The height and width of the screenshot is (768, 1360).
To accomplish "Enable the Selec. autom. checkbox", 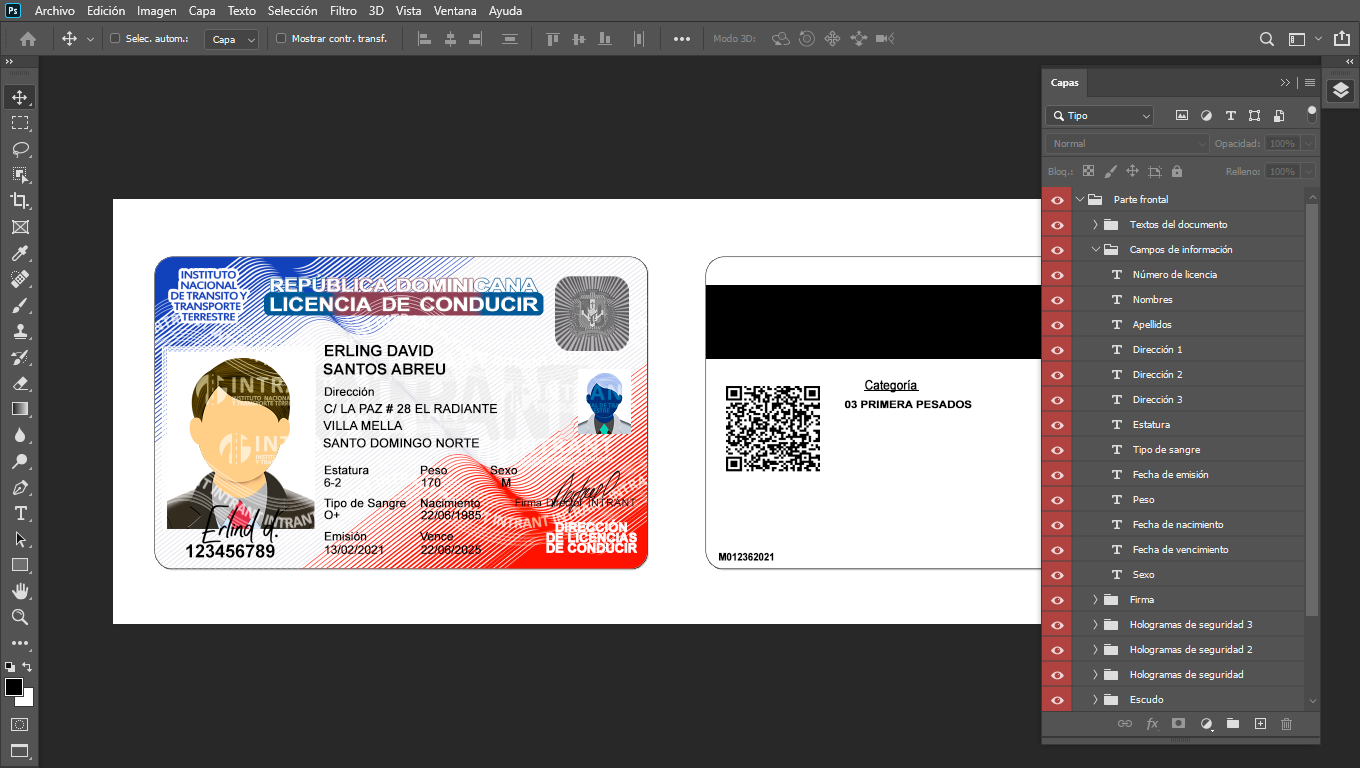I will pos(114,39).
